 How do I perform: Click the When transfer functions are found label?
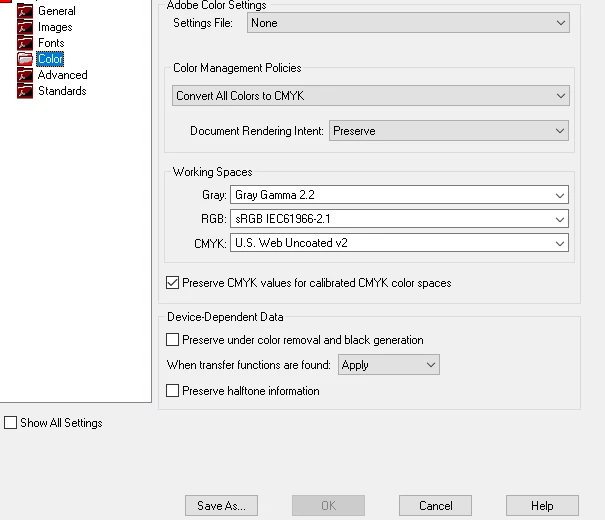pos(249,365)
